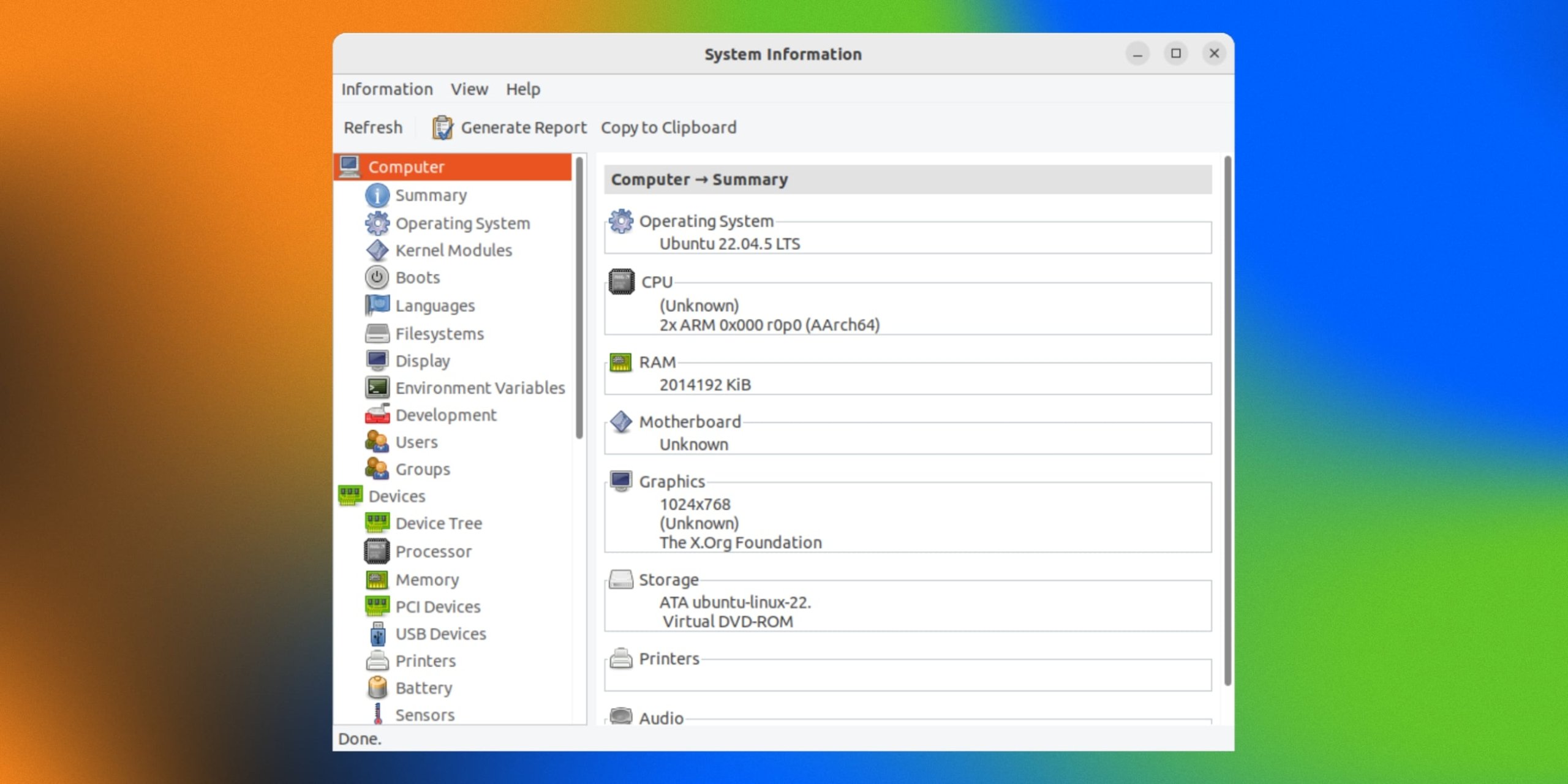Select Environment Variables in sidebar
This screenshot has width=1568, height=784.
pyautogui.click(x=480, y=387)
